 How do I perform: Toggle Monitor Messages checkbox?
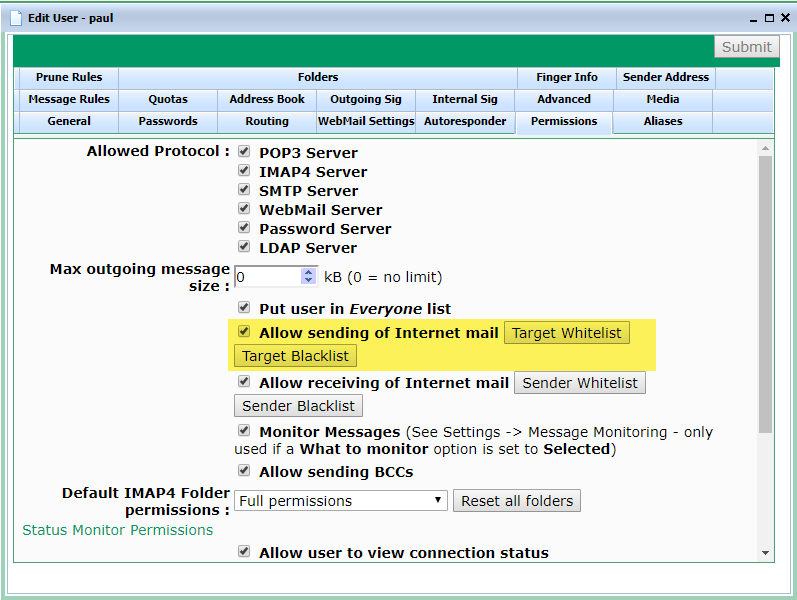(244, 431)
